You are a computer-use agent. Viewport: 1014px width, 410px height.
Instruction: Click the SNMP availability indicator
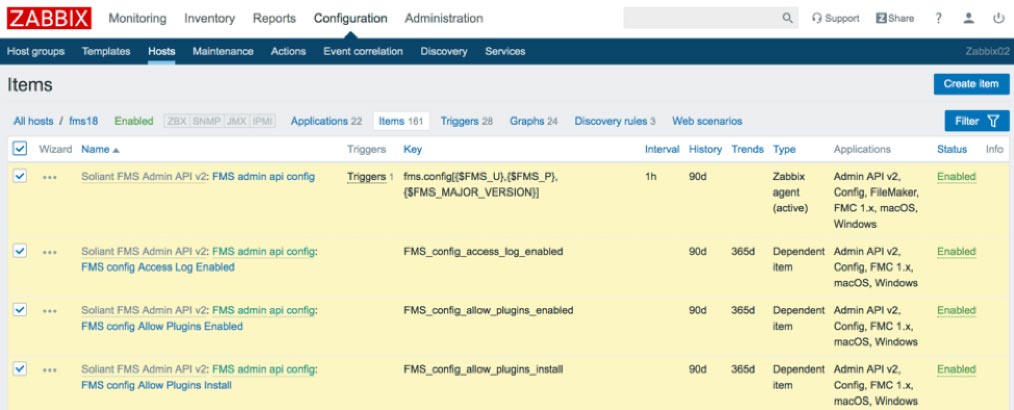click(206, 121)
